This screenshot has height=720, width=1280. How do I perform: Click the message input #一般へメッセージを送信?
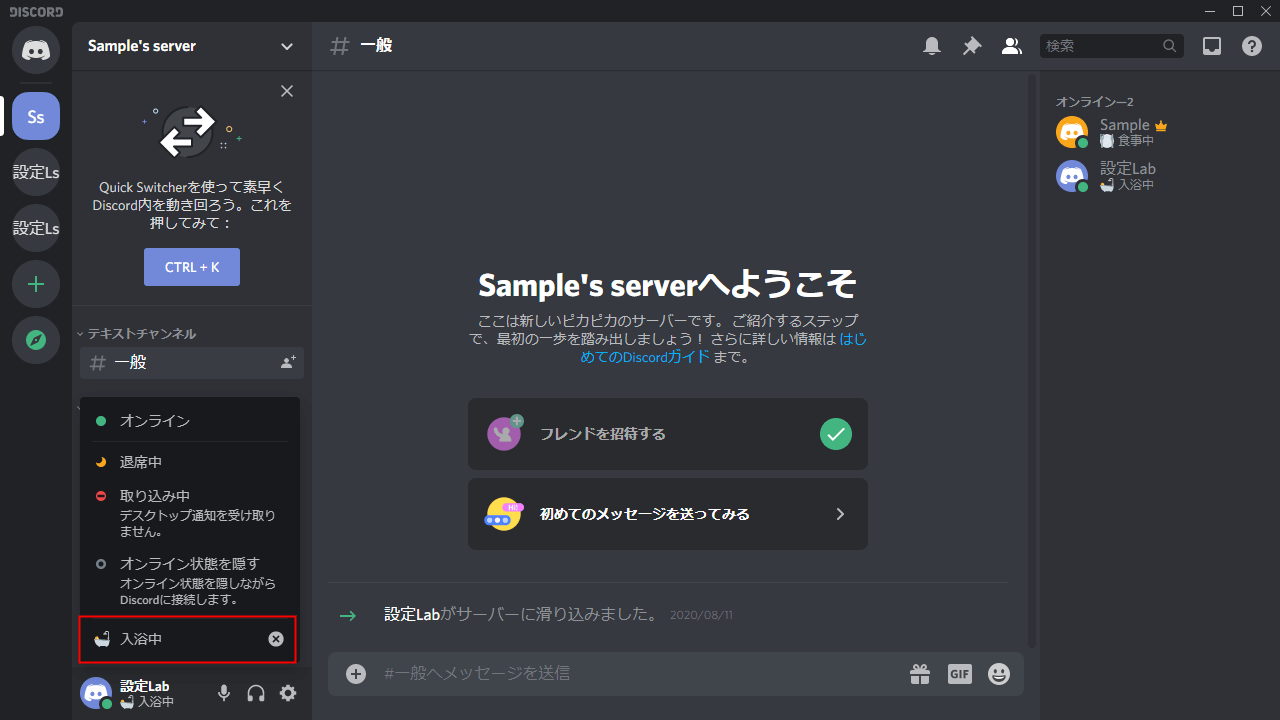coord(635,674)
